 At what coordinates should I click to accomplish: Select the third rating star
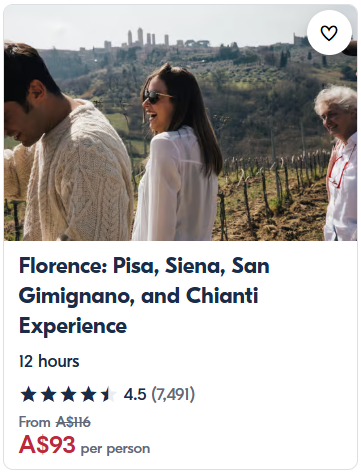[68, 394]
